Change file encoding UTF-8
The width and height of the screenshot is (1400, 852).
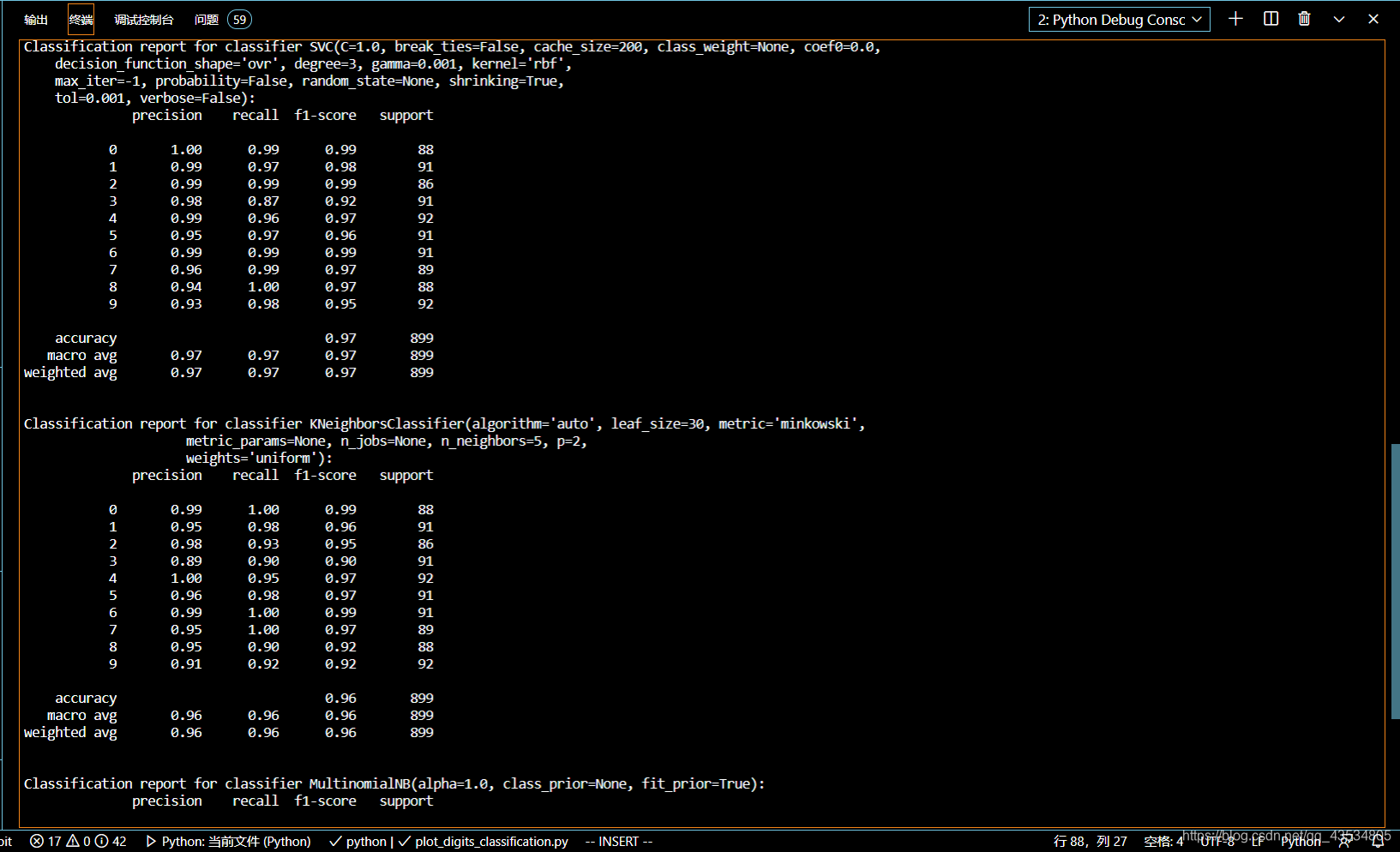(x=1217, y=842)
